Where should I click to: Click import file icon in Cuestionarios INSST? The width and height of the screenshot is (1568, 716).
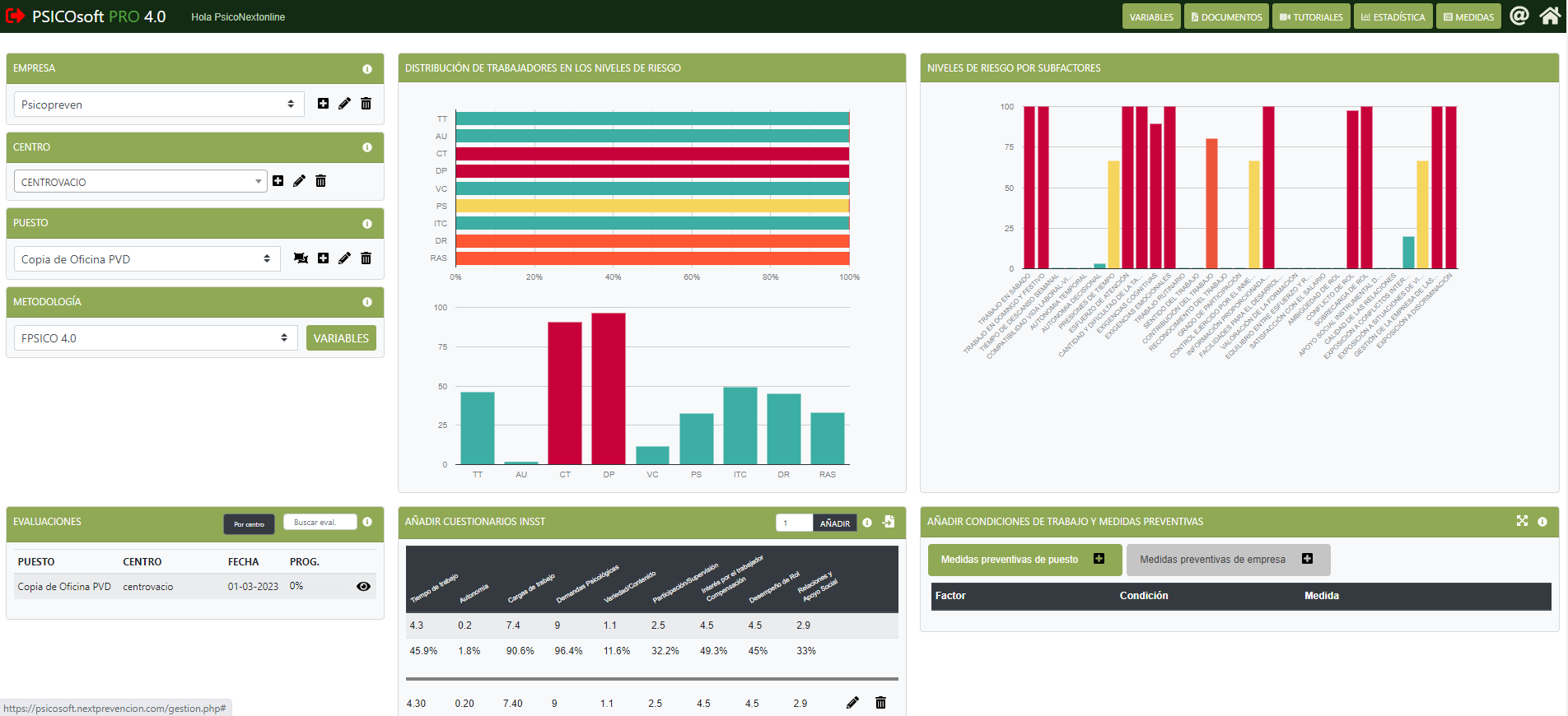[889, 522]
